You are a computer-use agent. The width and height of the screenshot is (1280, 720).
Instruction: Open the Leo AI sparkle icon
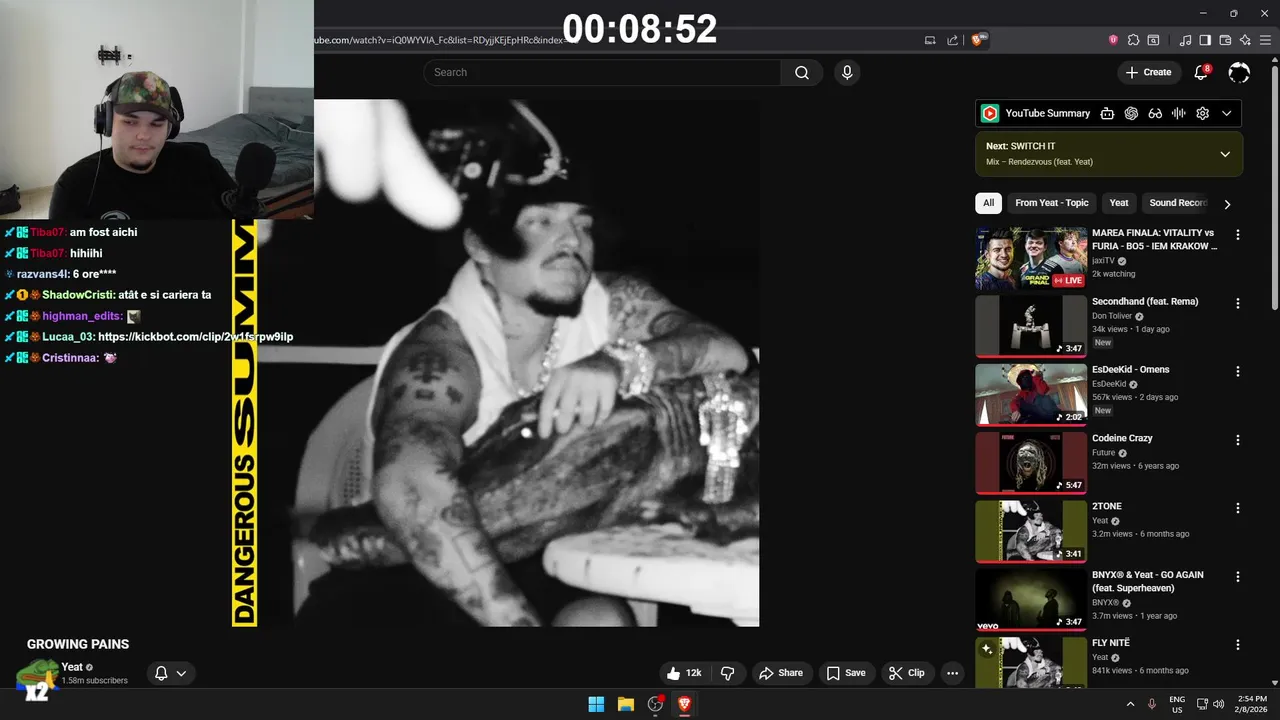[x=1245, y=40]
